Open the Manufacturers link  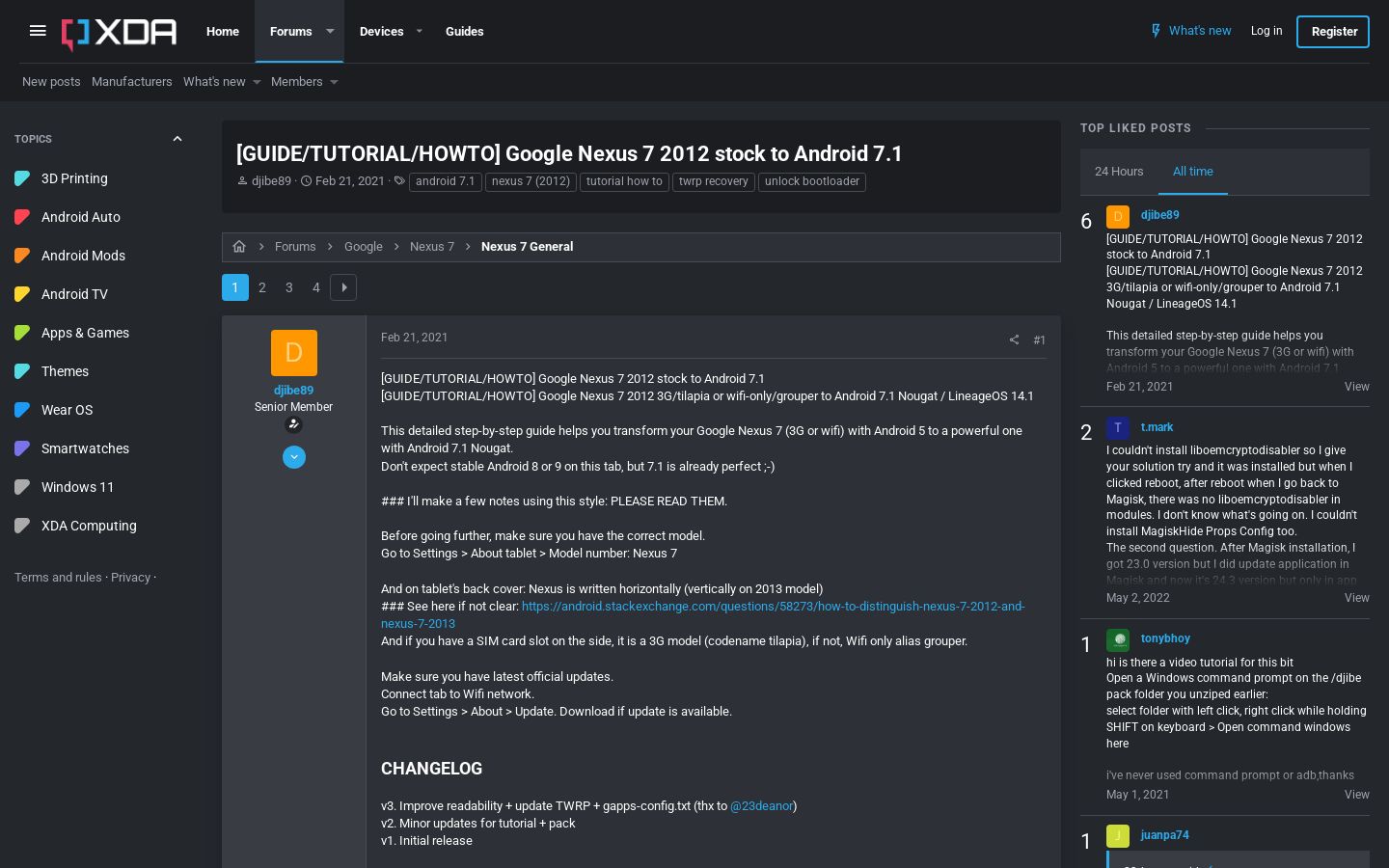coord(132,82)
